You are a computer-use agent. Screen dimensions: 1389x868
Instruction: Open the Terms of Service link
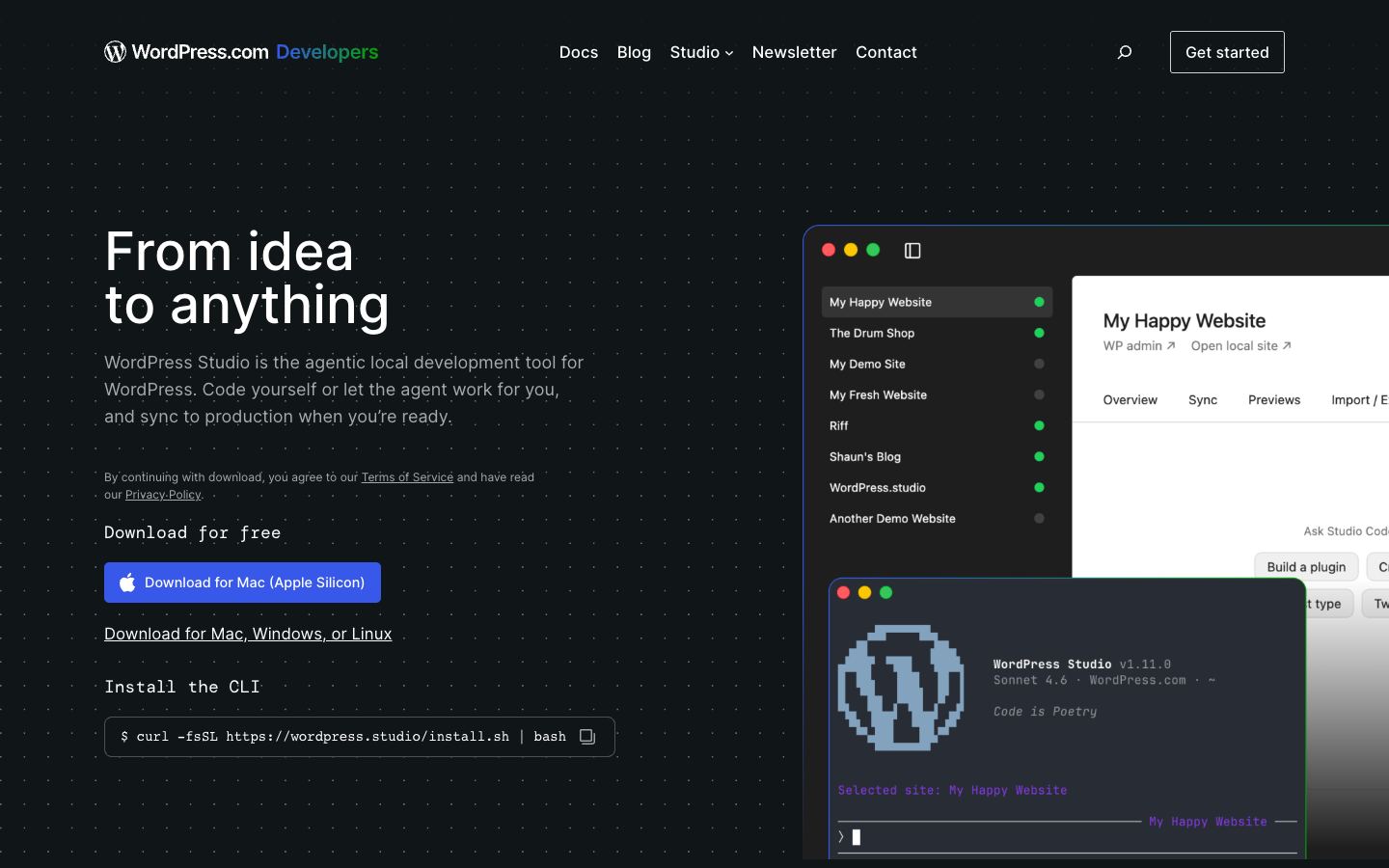pyautogui.click(x=407, y=477)
